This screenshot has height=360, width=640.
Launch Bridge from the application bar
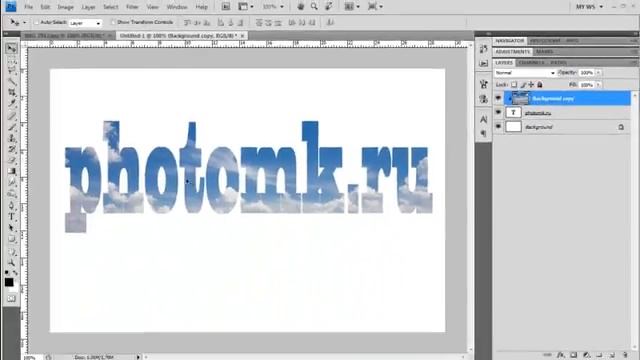pos(226,7)
